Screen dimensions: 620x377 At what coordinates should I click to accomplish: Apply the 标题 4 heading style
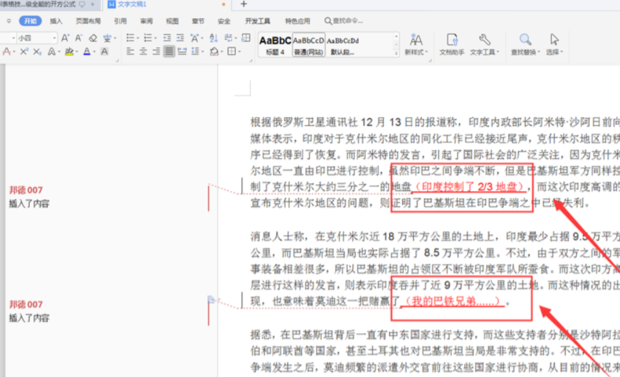click(275, 45)
